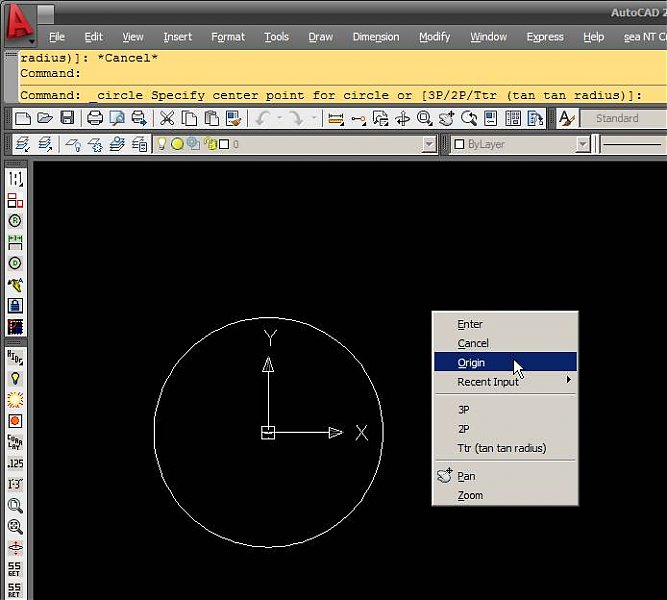The height and width of the screenshot is (600, 667).
Task: Choose the 3P circle option
Action: [x=505, y=410]
